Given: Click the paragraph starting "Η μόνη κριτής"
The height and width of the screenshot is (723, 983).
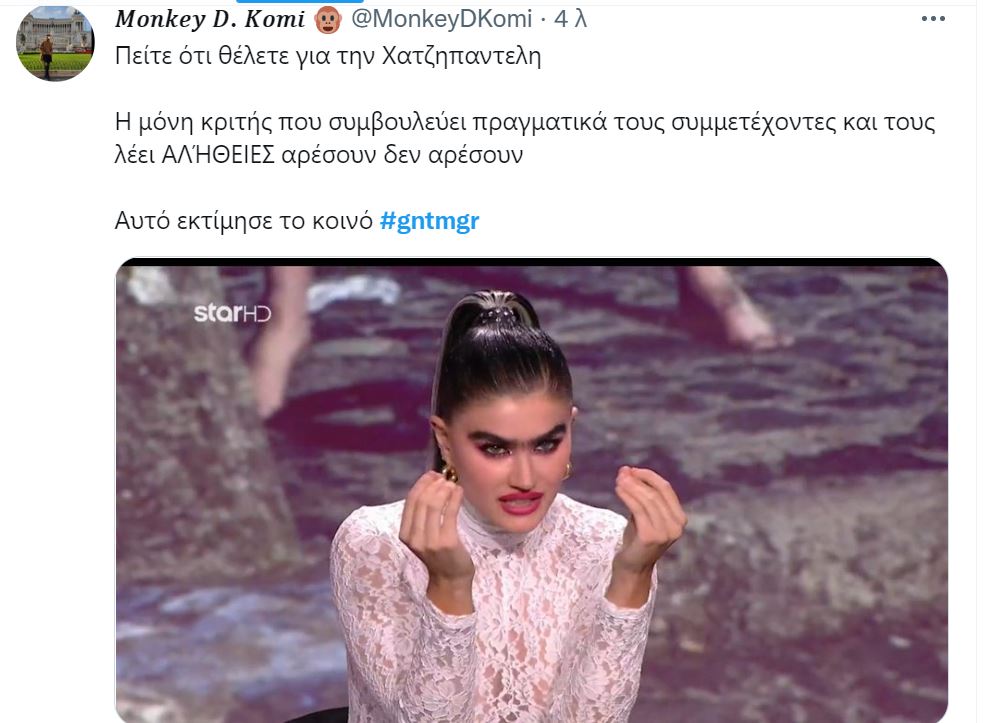Looking at the screenshot, I should click(x=525, y=138).
